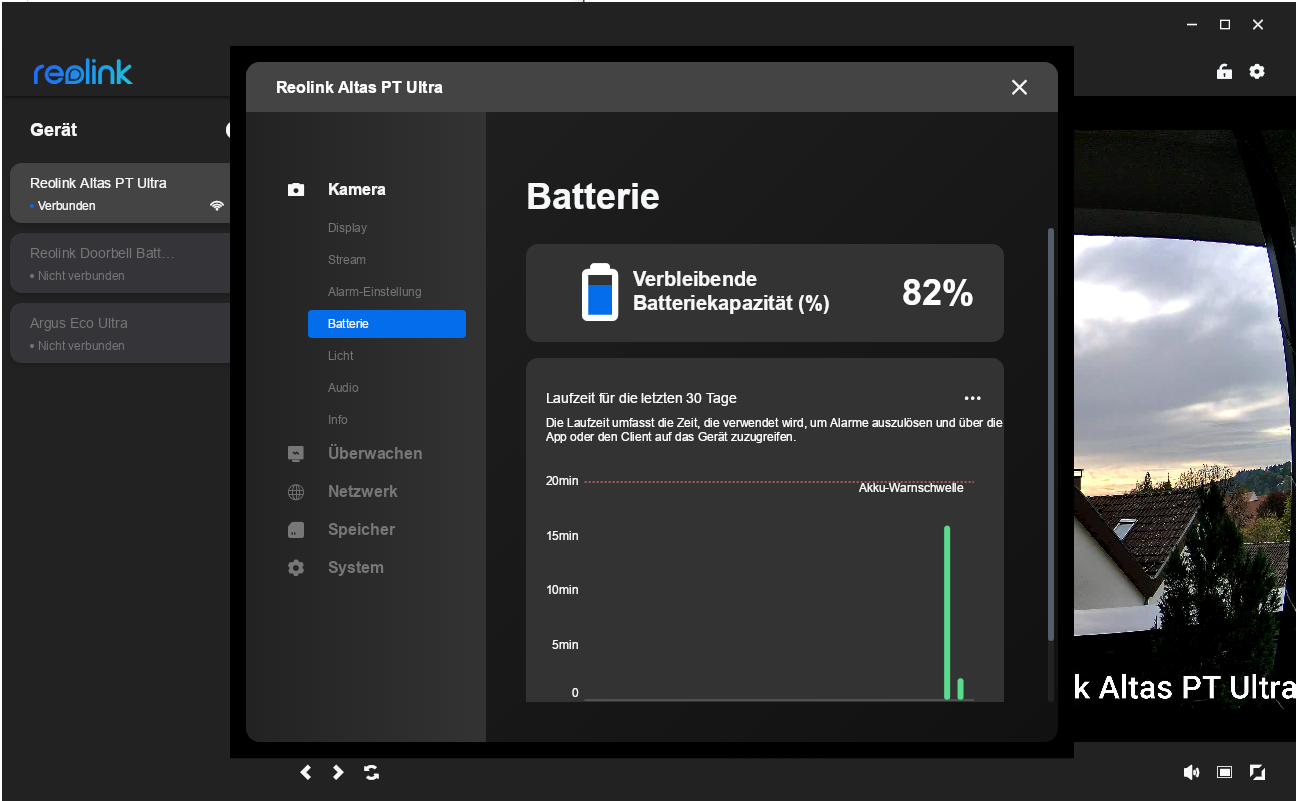Click the refresh cycle icon
Viewport: 1296px width, 801px height.
point(372,772)
